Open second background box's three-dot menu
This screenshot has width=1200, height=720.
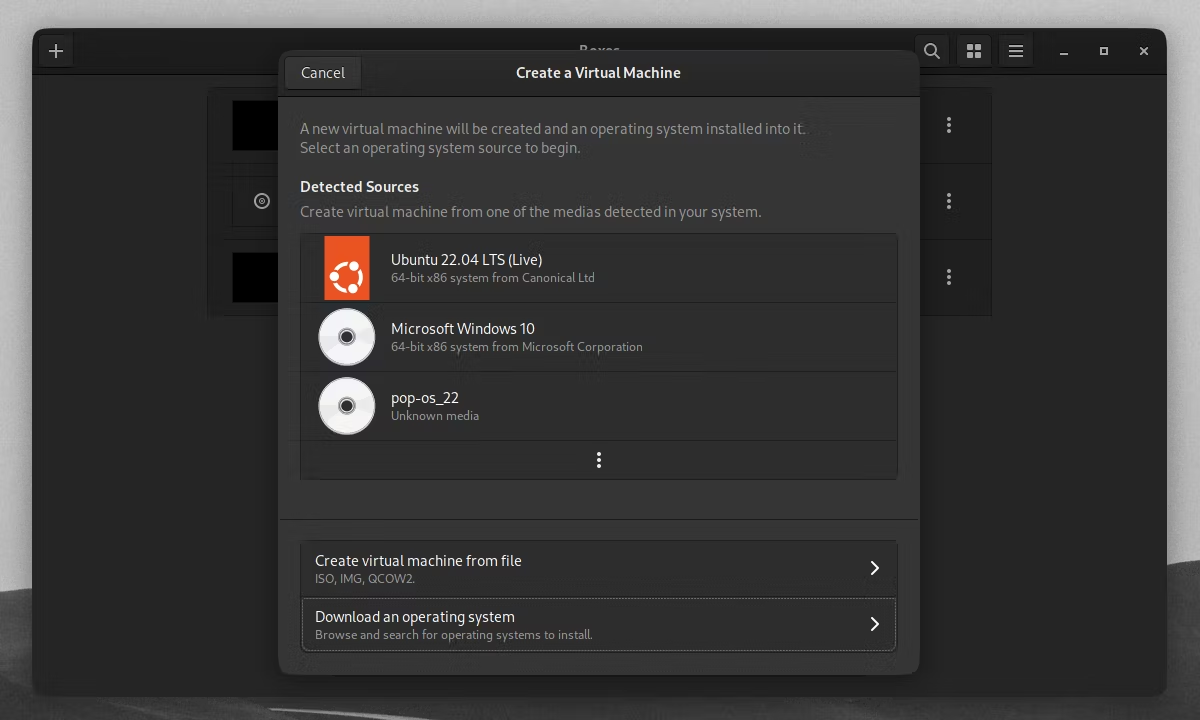(949, 201)
